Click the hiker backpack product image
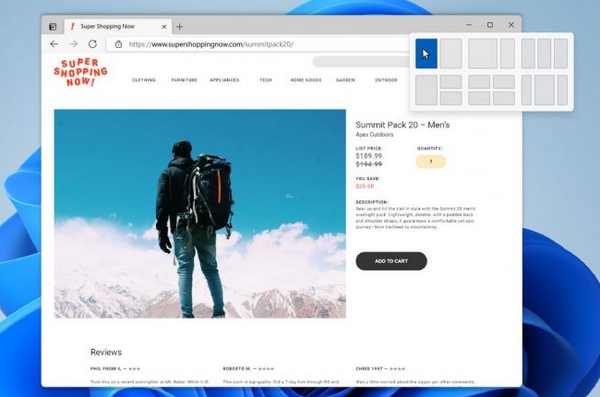The height and width of the screenshot is (397, 600). coord(200,214)
